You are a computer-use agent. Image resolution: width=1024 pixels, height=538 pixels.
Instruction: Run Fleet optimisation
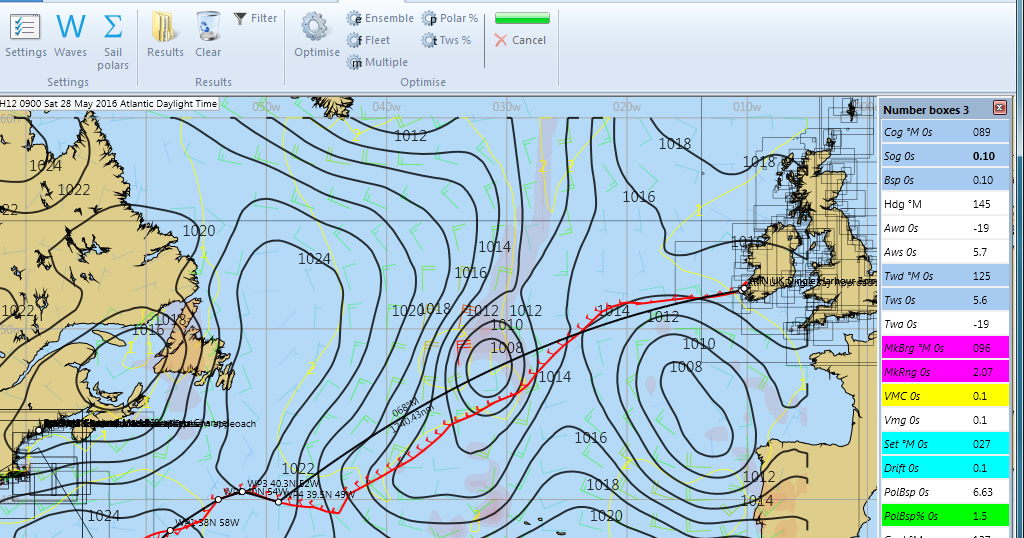pos(368,40)
